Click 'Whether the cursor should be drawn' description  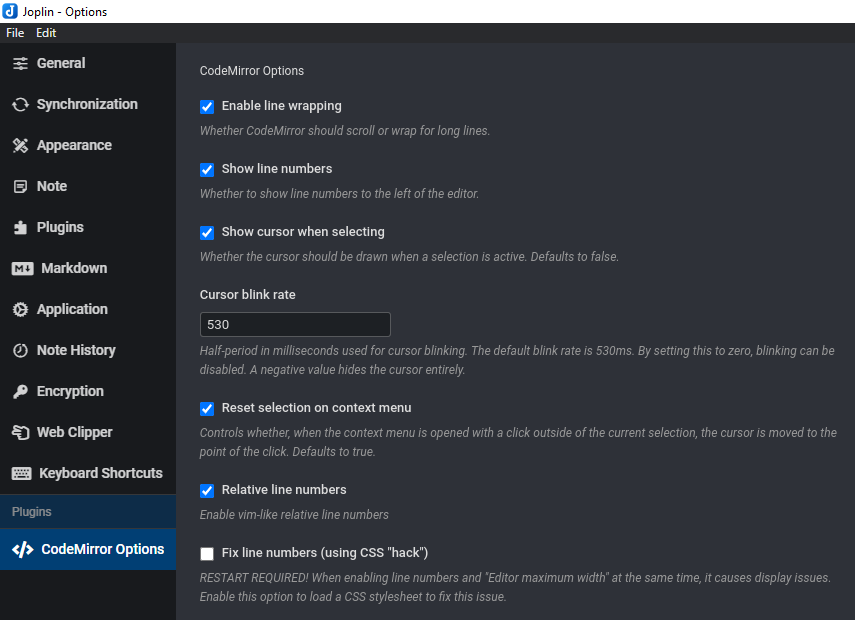click(409, 257)
